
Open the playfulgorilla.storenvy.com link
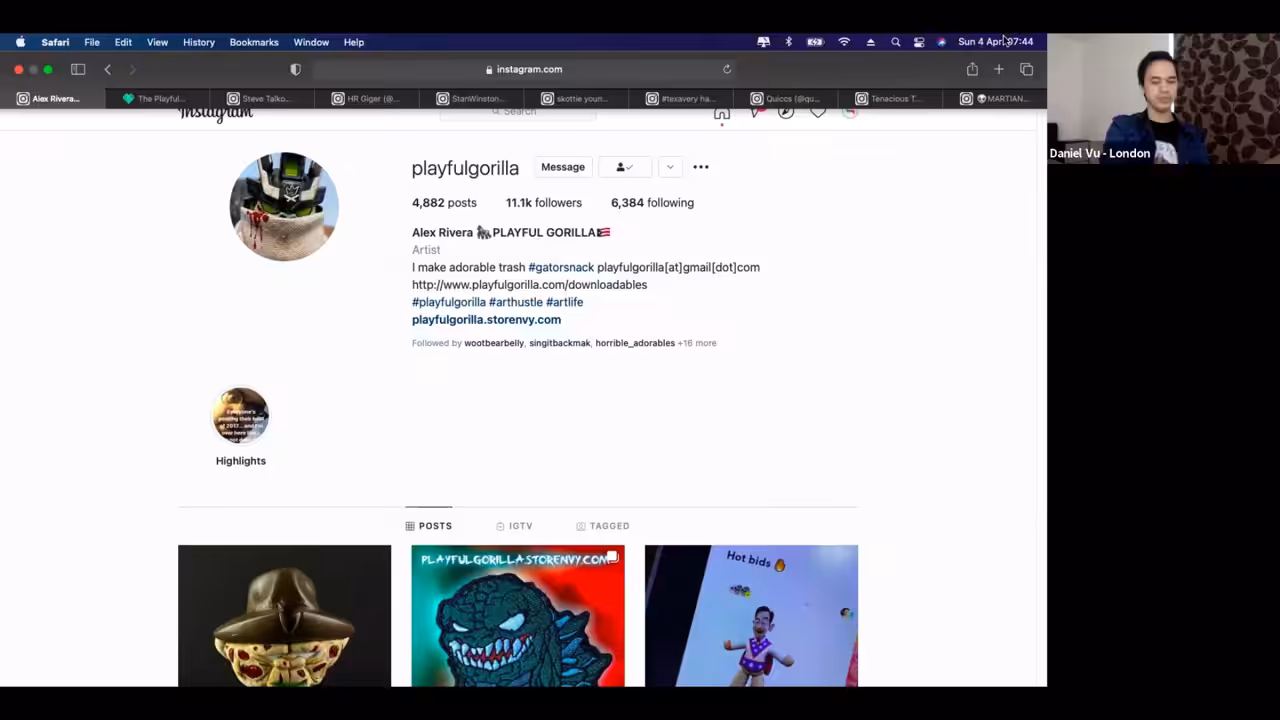point(486,320)
